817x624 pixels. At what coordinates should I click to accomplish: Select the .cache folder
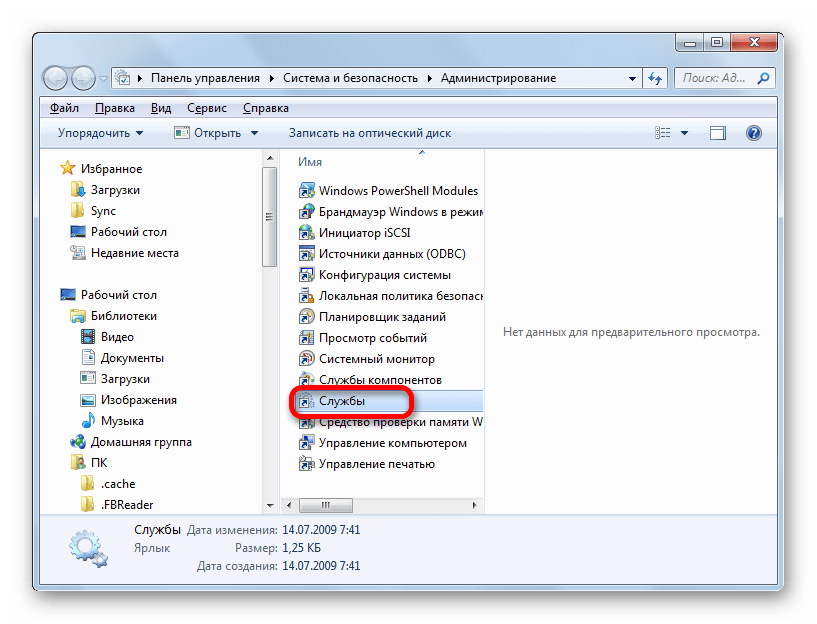108,484
